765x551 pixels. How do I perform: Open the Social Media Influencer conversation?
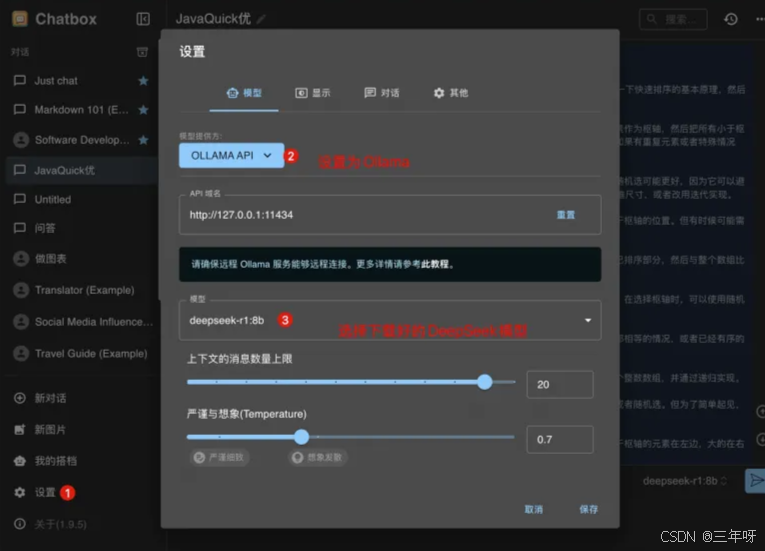pyautogui.click(x=81, y=322)
